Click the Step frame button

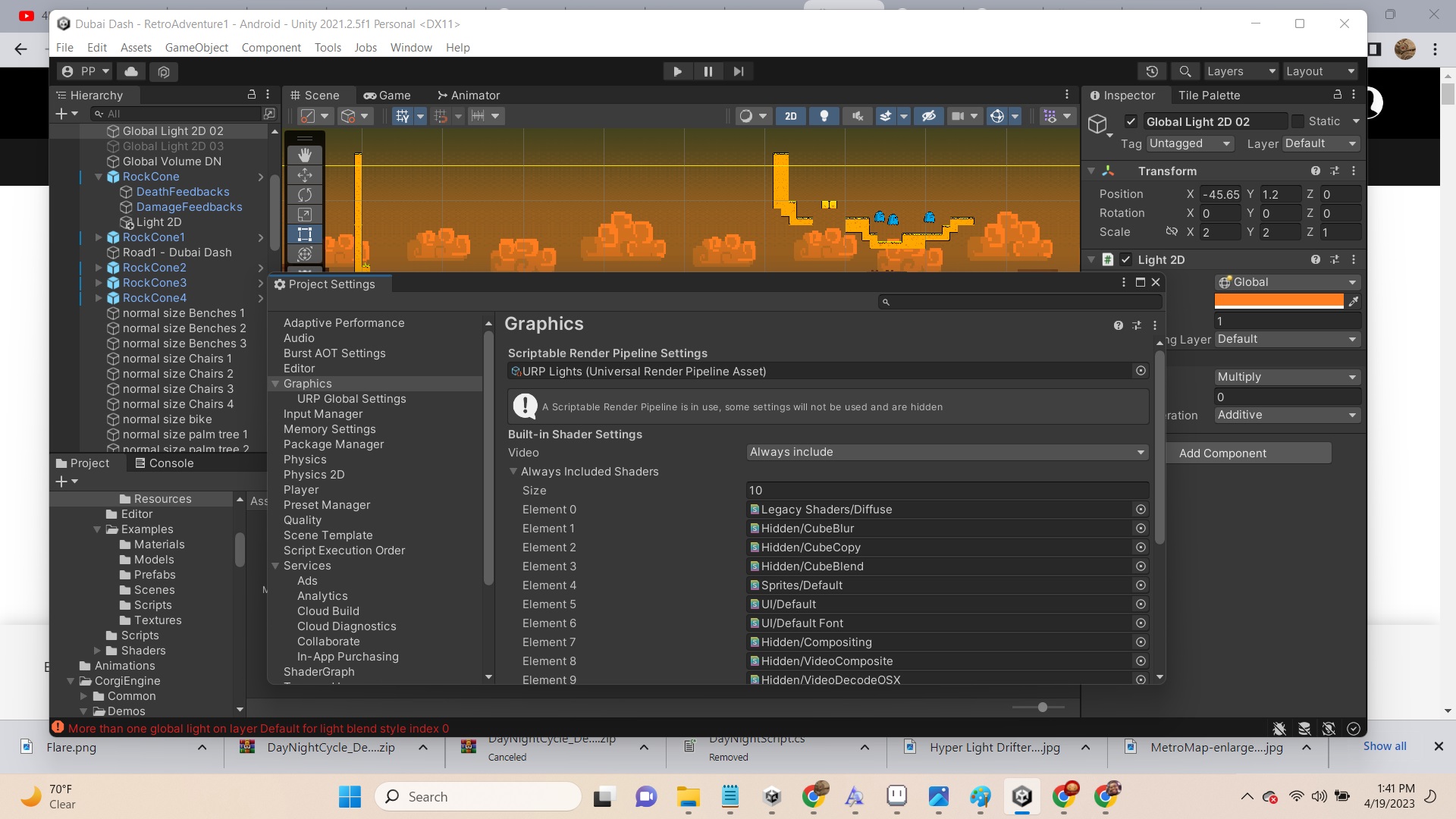738,71
